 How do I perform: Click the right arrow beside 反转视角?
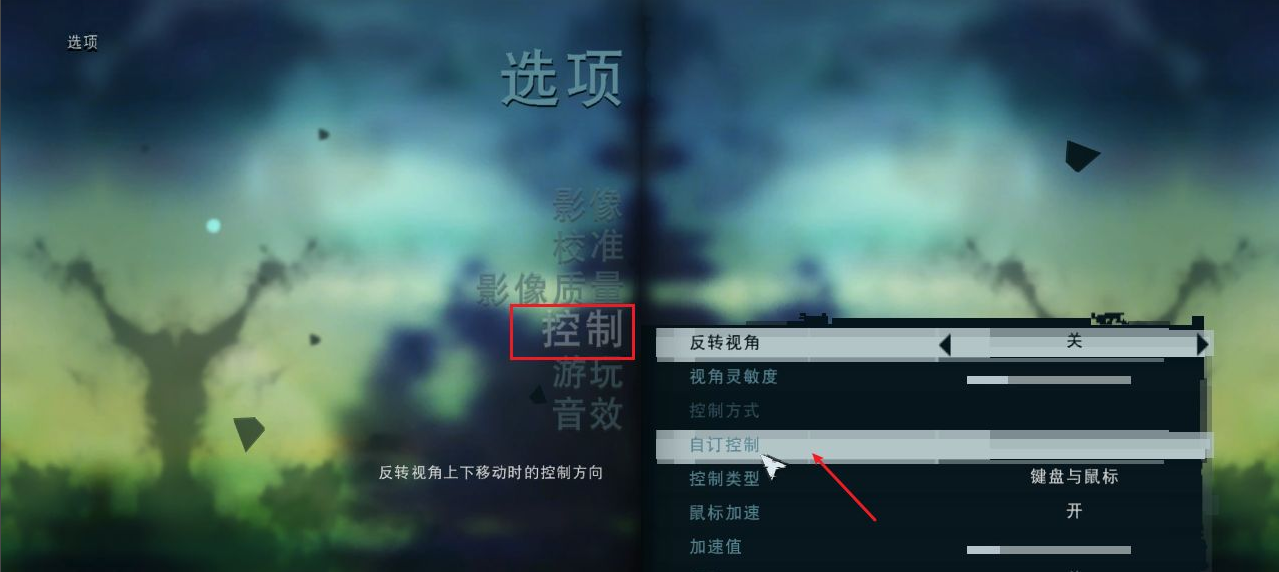point(1202,345)
